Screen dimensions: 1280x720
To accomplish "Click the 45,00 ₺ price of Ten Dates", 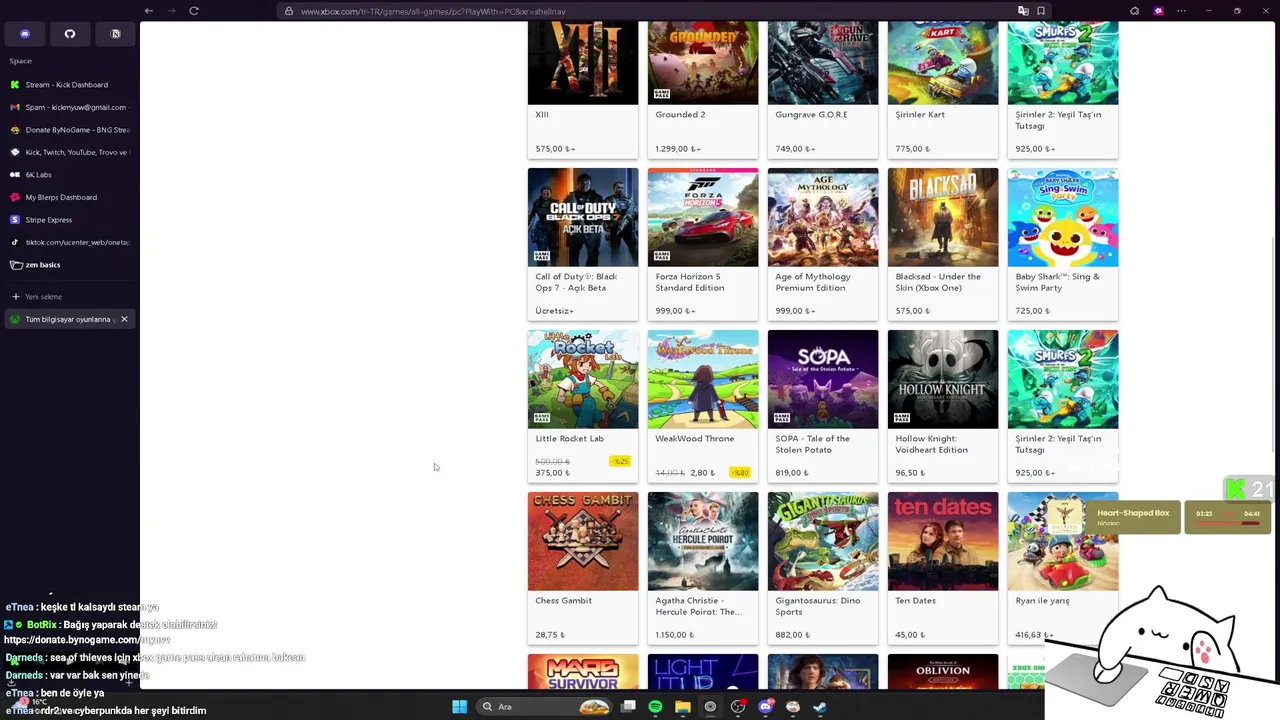I will [910, 635].
